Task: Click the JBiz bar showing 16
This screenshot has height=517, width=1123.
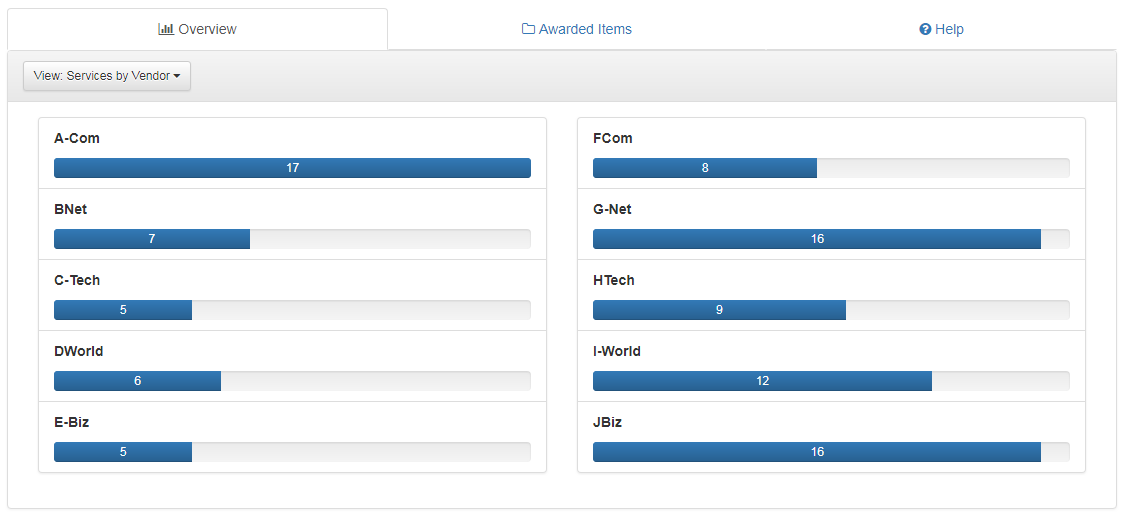Action: pyautogui.click(x=816, y=452)
